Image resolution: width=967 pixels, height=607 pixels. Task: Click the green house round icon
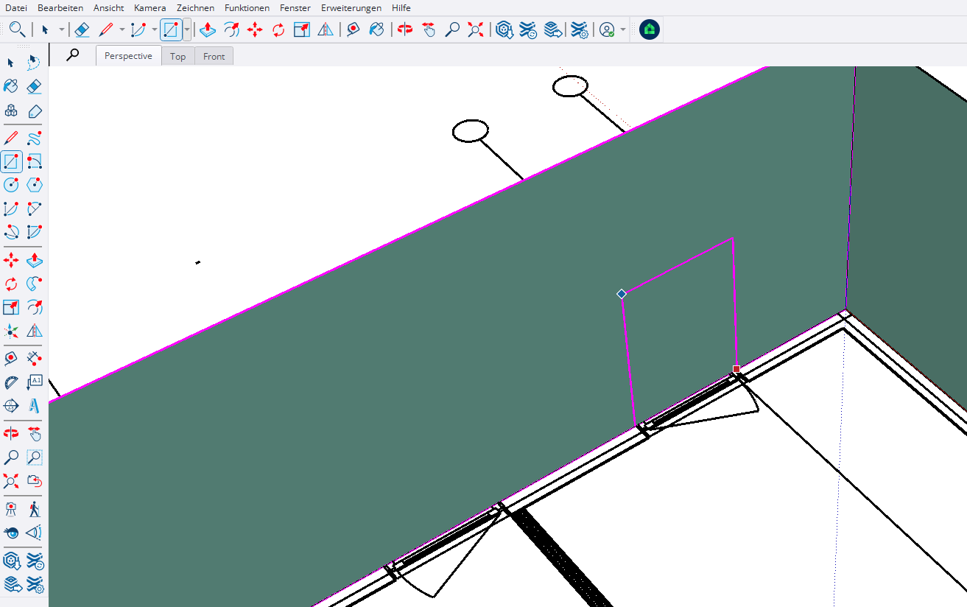pos(649,30)
